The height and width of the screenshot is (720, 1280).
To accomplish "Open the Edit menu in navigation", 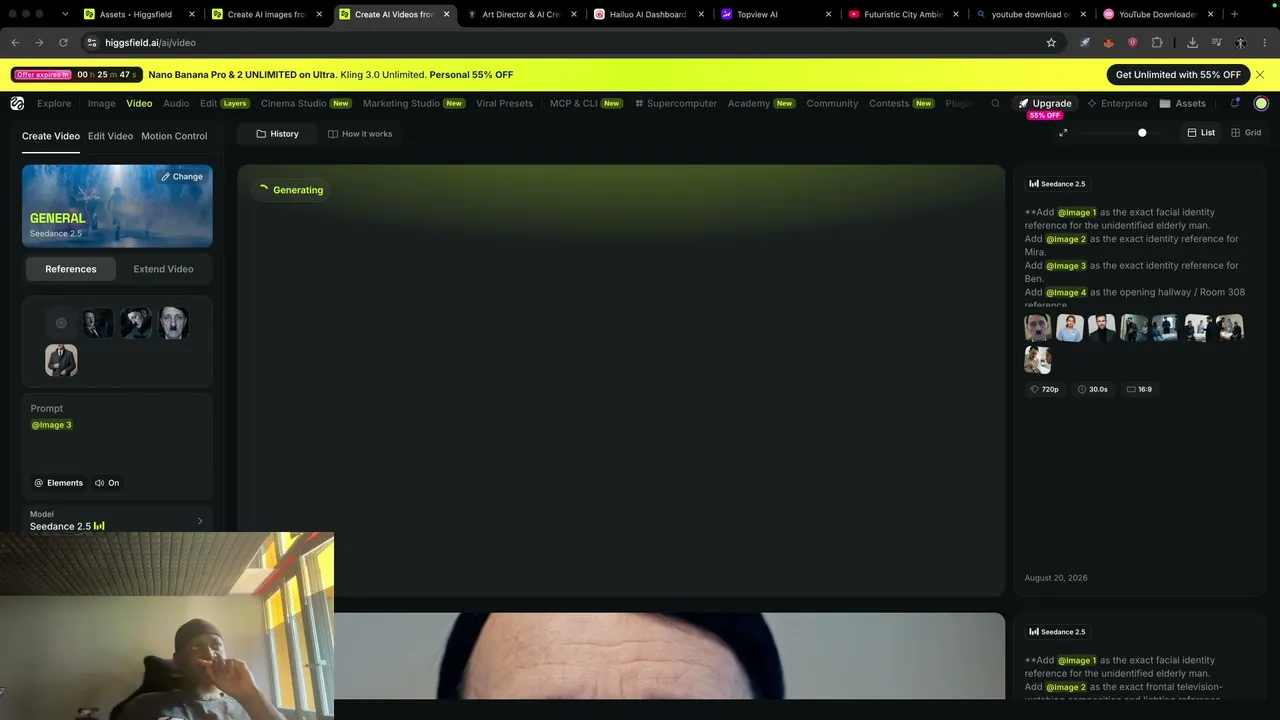I will tap(224, 103).
